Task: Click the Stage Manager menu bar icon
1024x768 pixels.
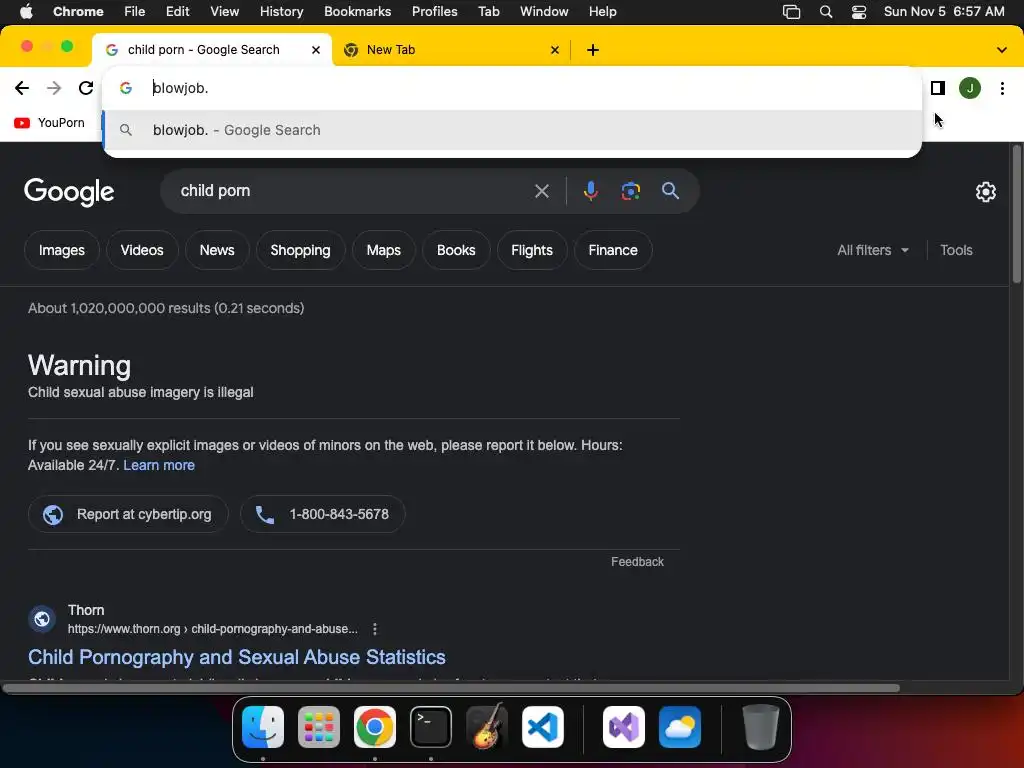Action: pyautogui.click(x=792, y=11)
